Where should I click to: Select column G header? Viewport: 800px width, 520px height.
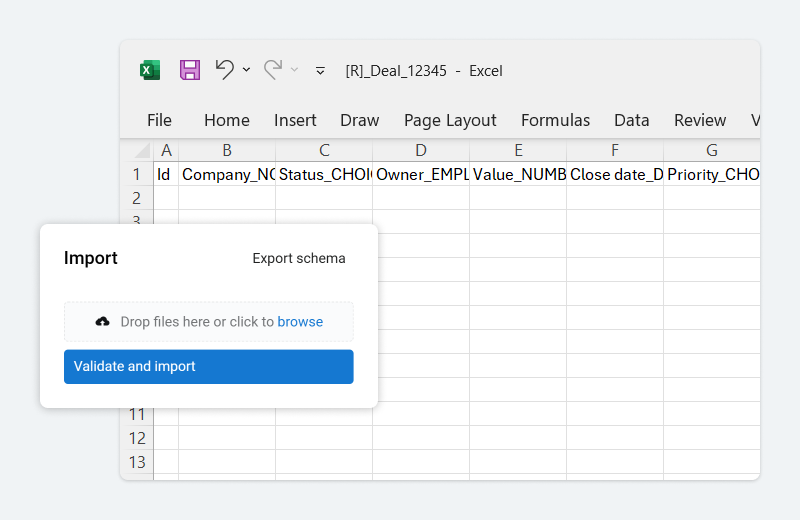click(712, 150)
